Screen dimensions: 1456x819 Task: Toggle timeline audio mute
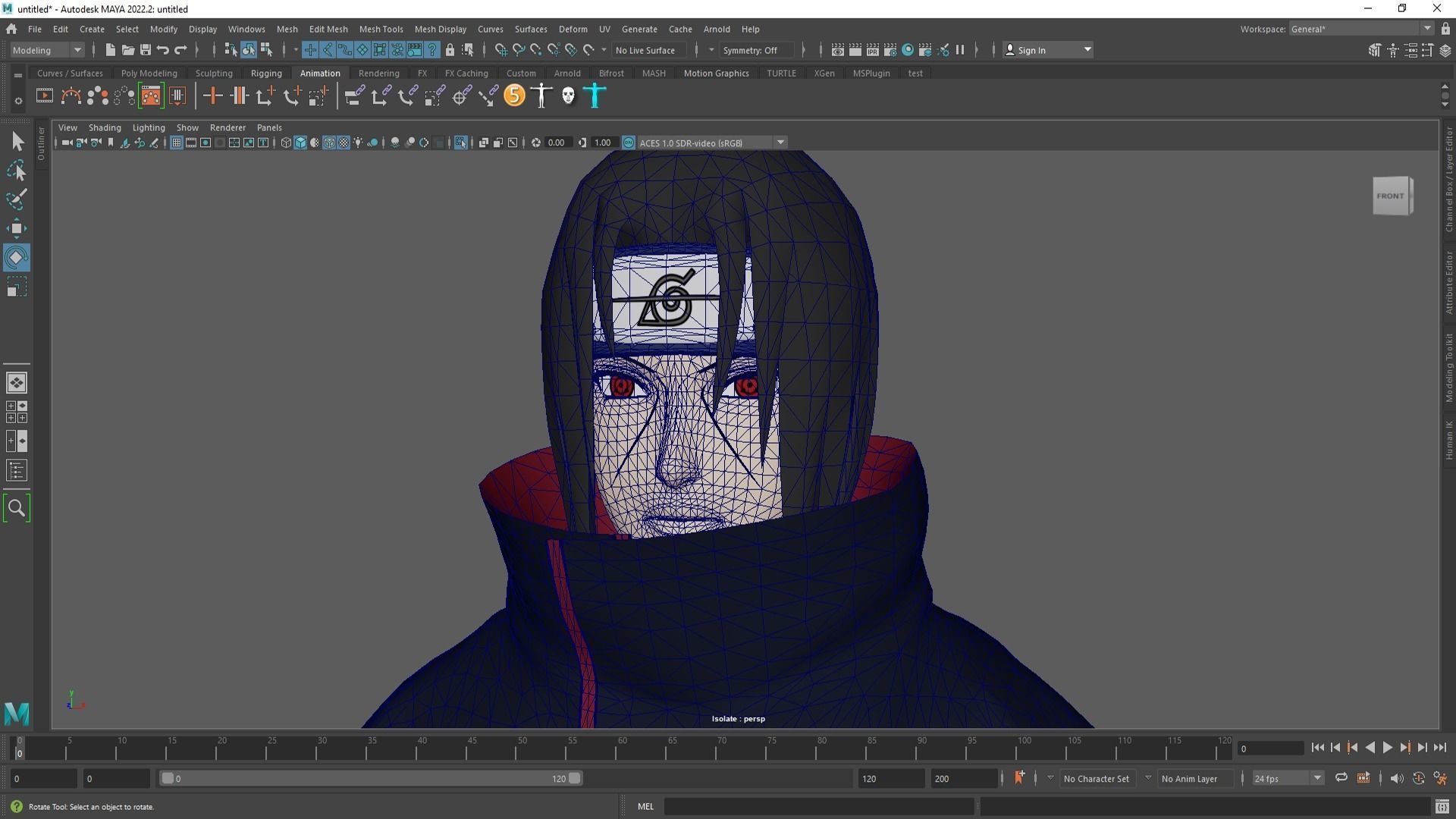tap(1396, 778)
